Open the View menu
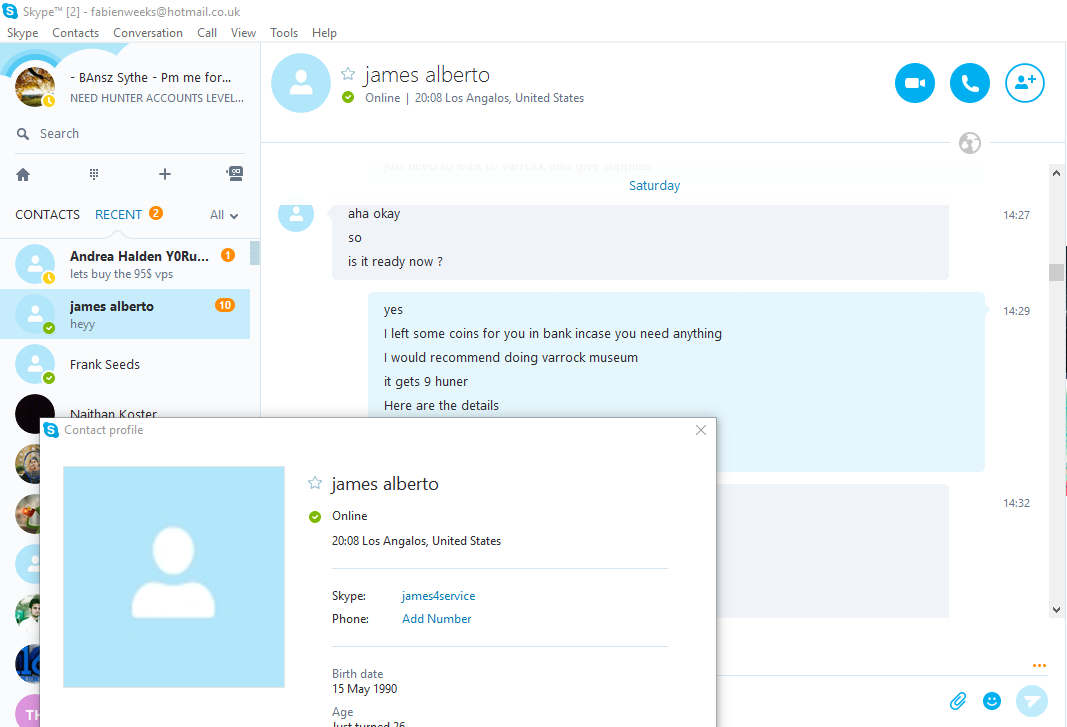Screen dimensions: 1067x727 pos(243,33)
